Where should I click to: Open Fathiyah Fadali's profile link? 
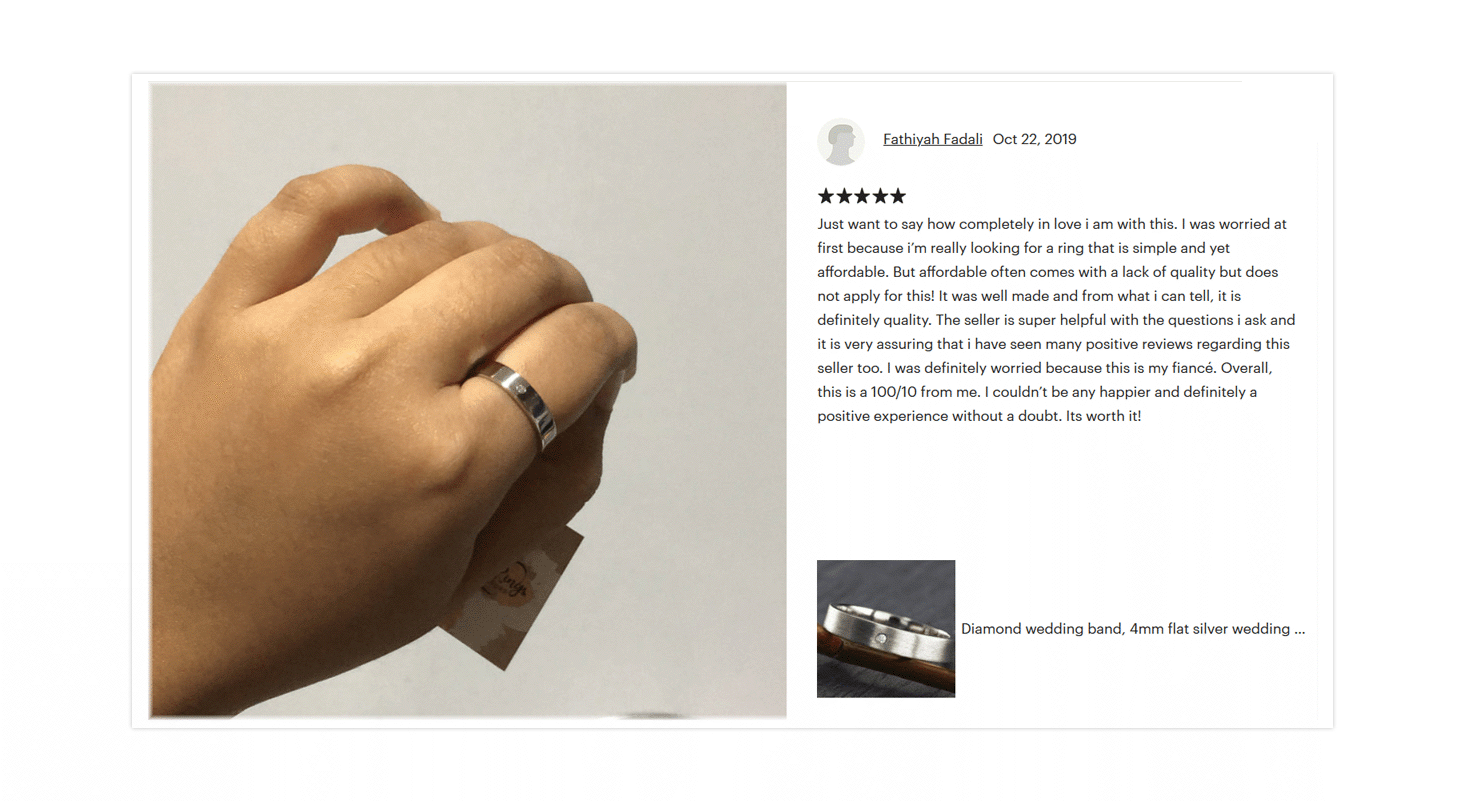[x=932, y=139]
